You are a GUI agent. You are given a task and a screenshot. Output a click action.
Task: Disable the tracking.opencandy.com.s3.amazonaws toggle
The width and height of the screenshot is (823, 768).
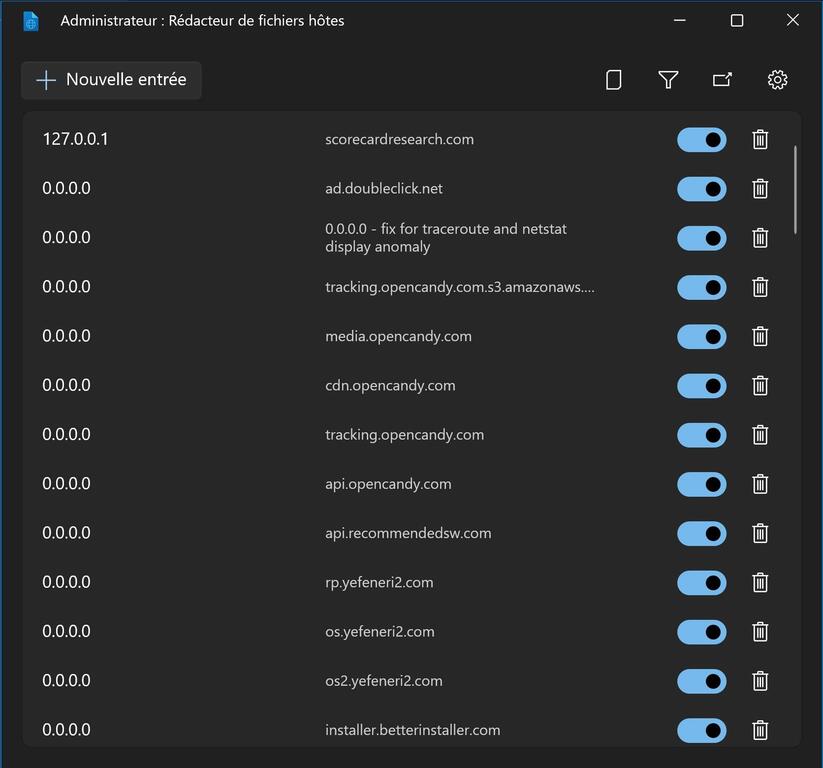pyautogui.click(x=702, y=287)
